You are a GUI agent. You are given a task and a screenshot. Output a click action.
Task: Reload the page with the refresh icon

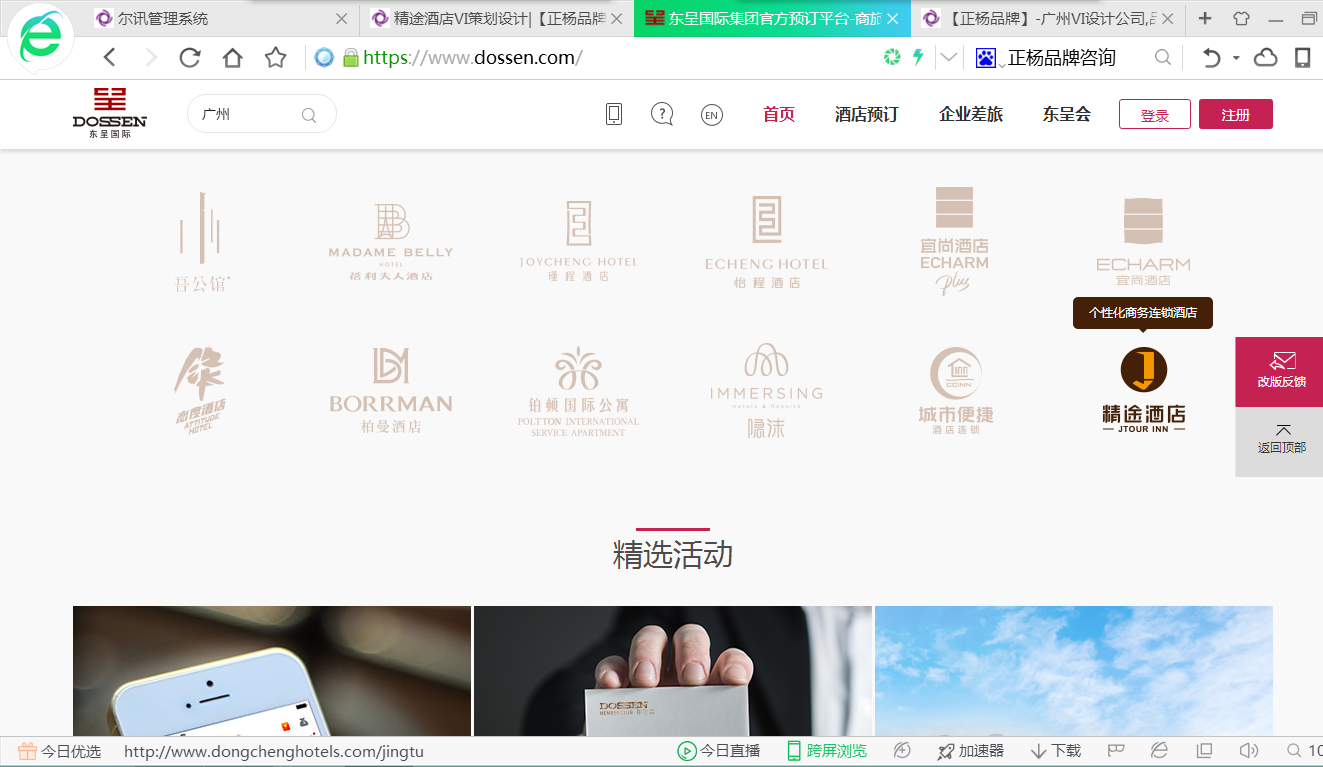pos(190,58)
